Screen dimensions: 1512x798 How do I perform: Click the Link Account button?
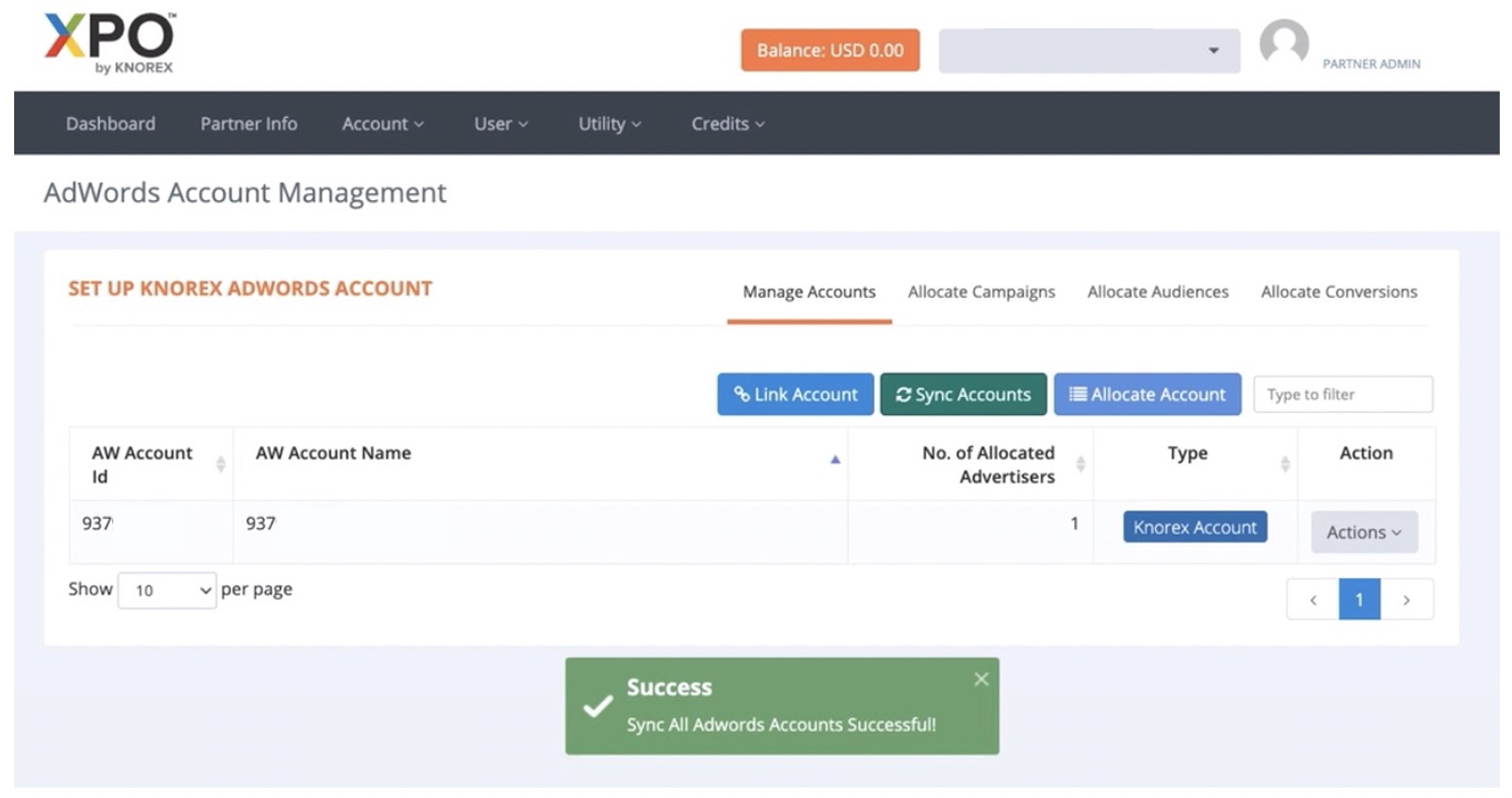795,394
